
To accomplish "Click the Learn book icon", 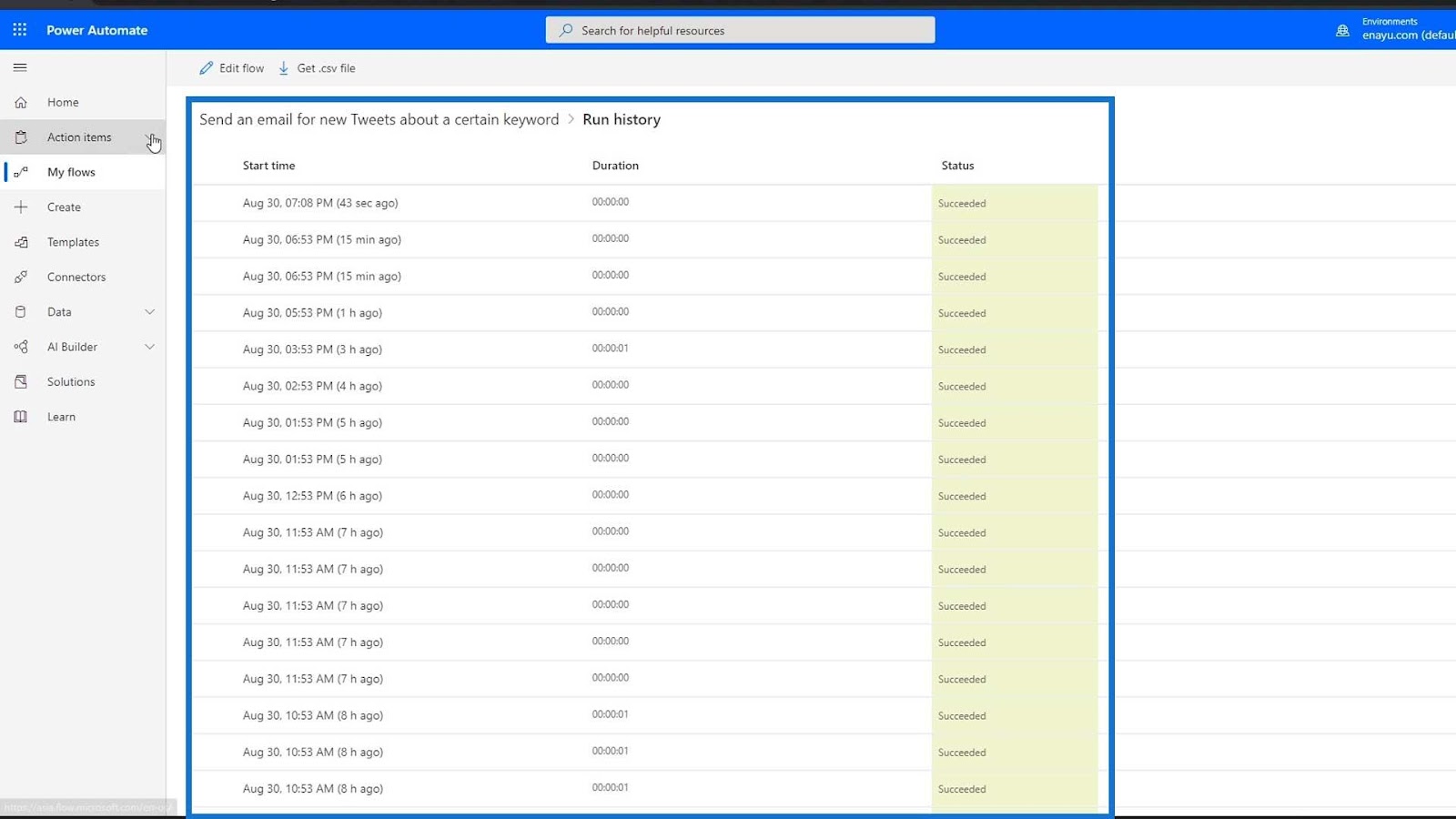I will (x=21, y=417).
